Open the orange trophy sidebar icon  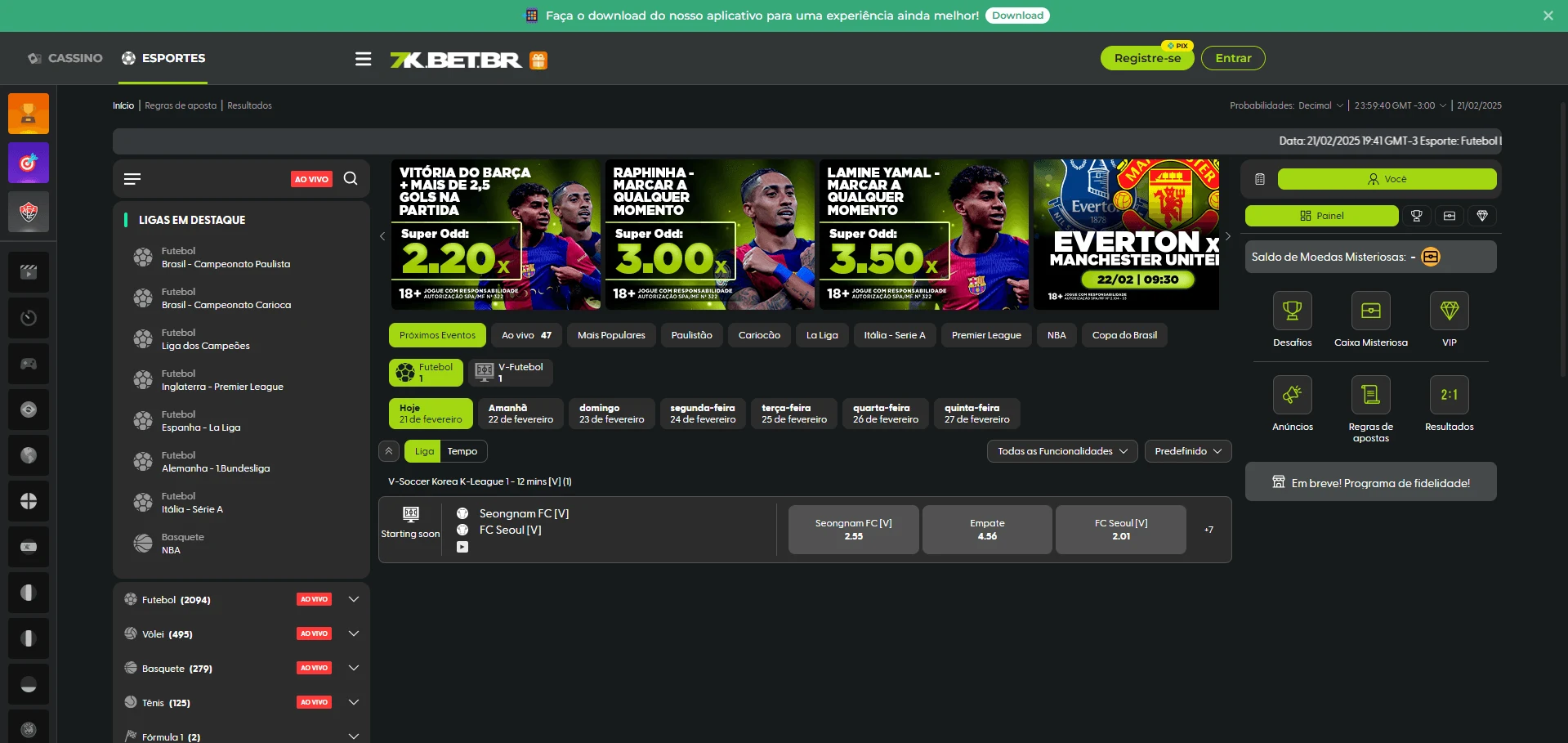[x=29, y=114]
